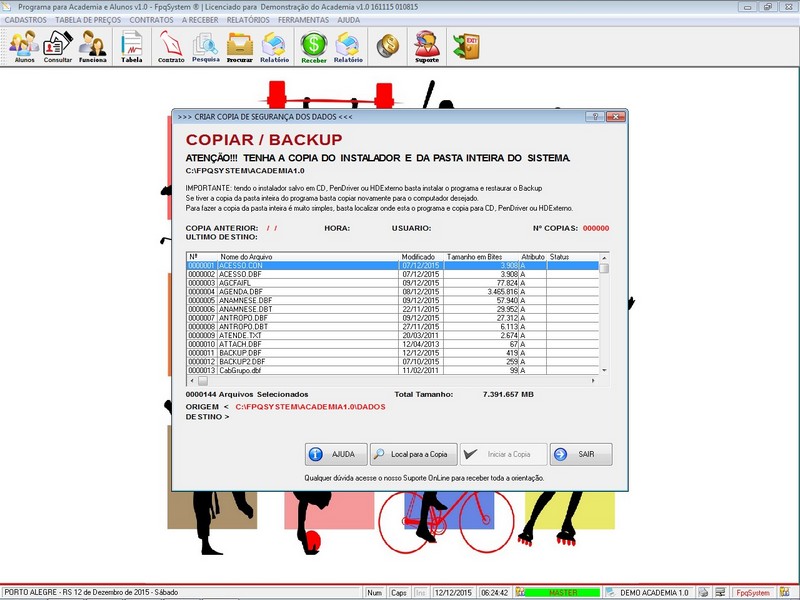The height and width of the screenshot is (600, 800).
Task: Click the Contrato pen icon
Action: click(x=171, y=46)
